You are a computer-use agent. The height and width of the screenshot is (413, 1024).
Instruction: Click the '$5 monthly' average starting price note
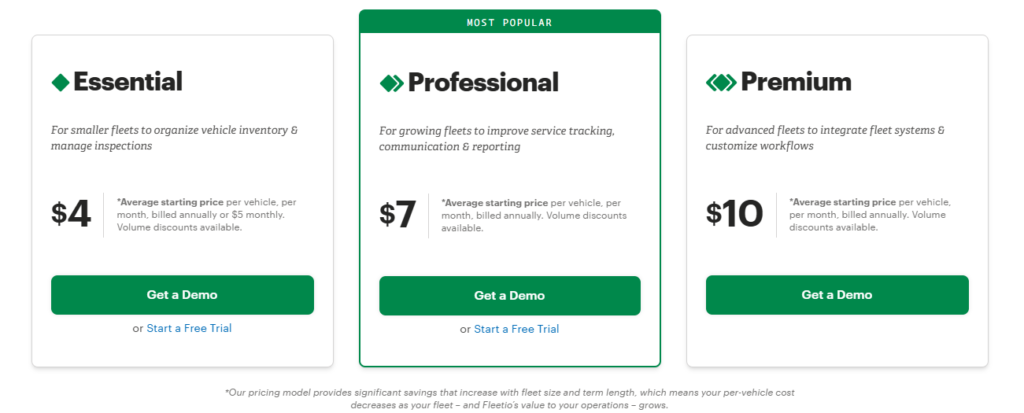[206, 214]
